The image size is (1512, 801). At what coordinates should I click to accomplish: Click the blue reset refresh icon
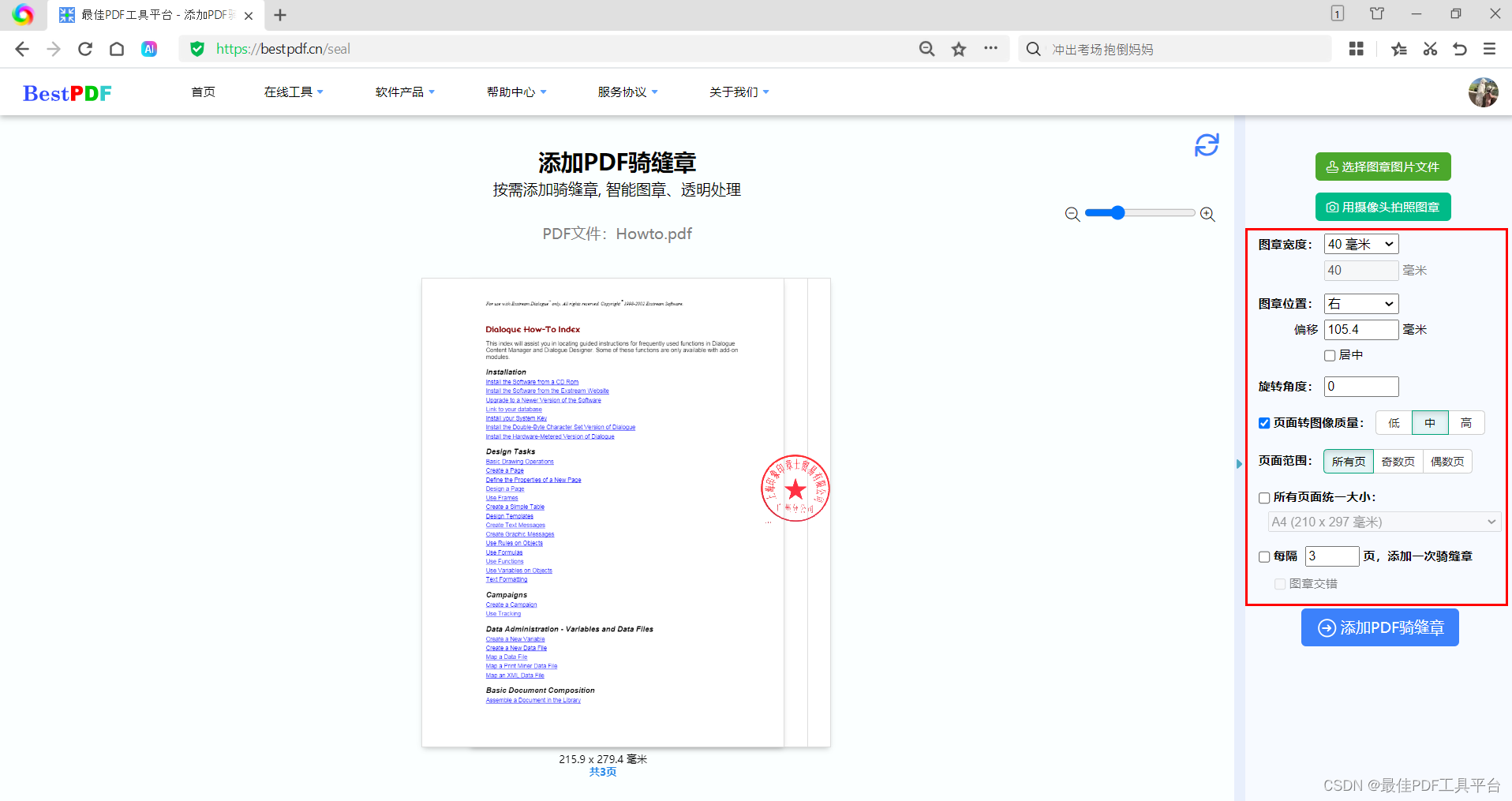(1207, 144)
